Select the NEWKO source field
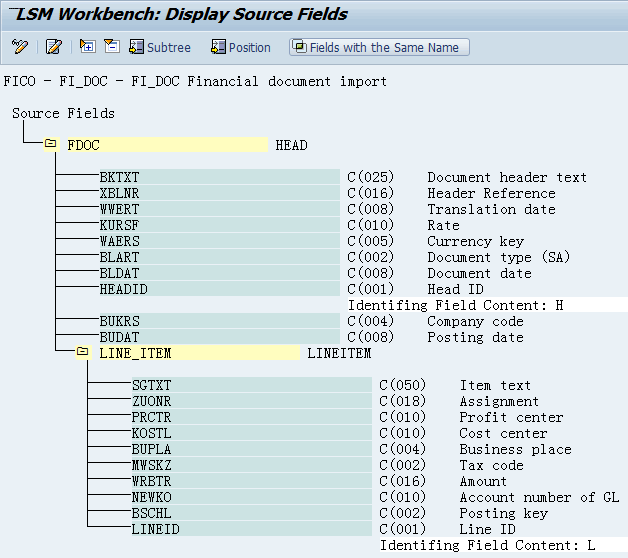Image resolution: width=628 pixels, height=558 pixels. point(252,497)
